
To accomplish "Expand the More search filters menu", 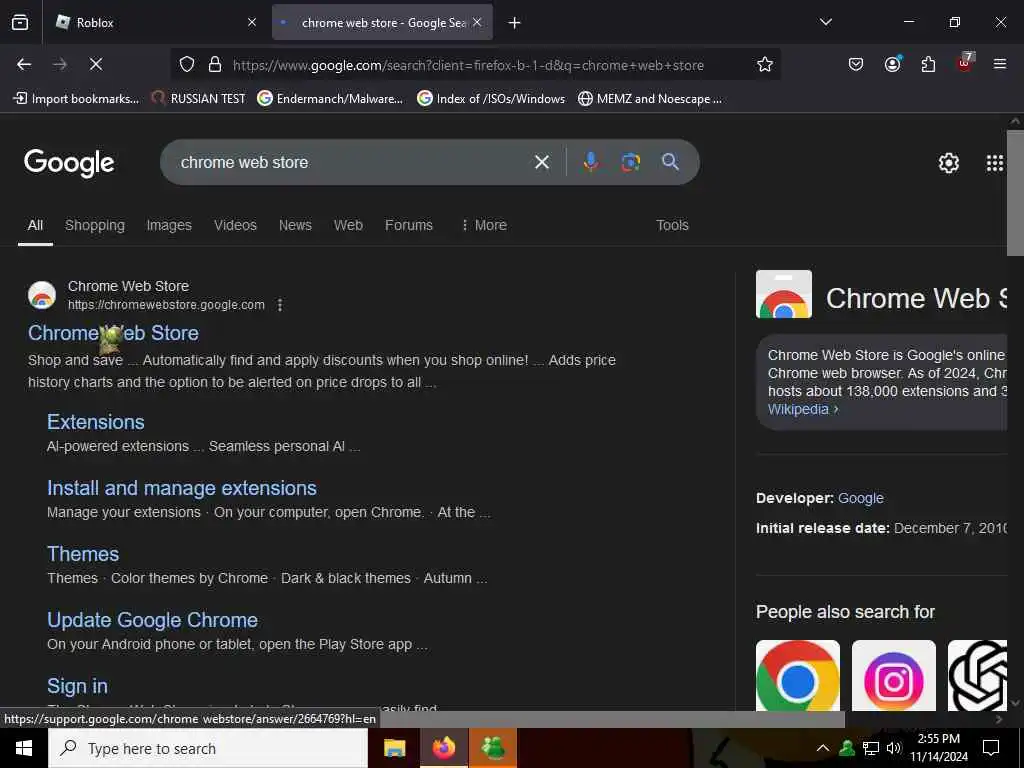I will coord(484,225).
